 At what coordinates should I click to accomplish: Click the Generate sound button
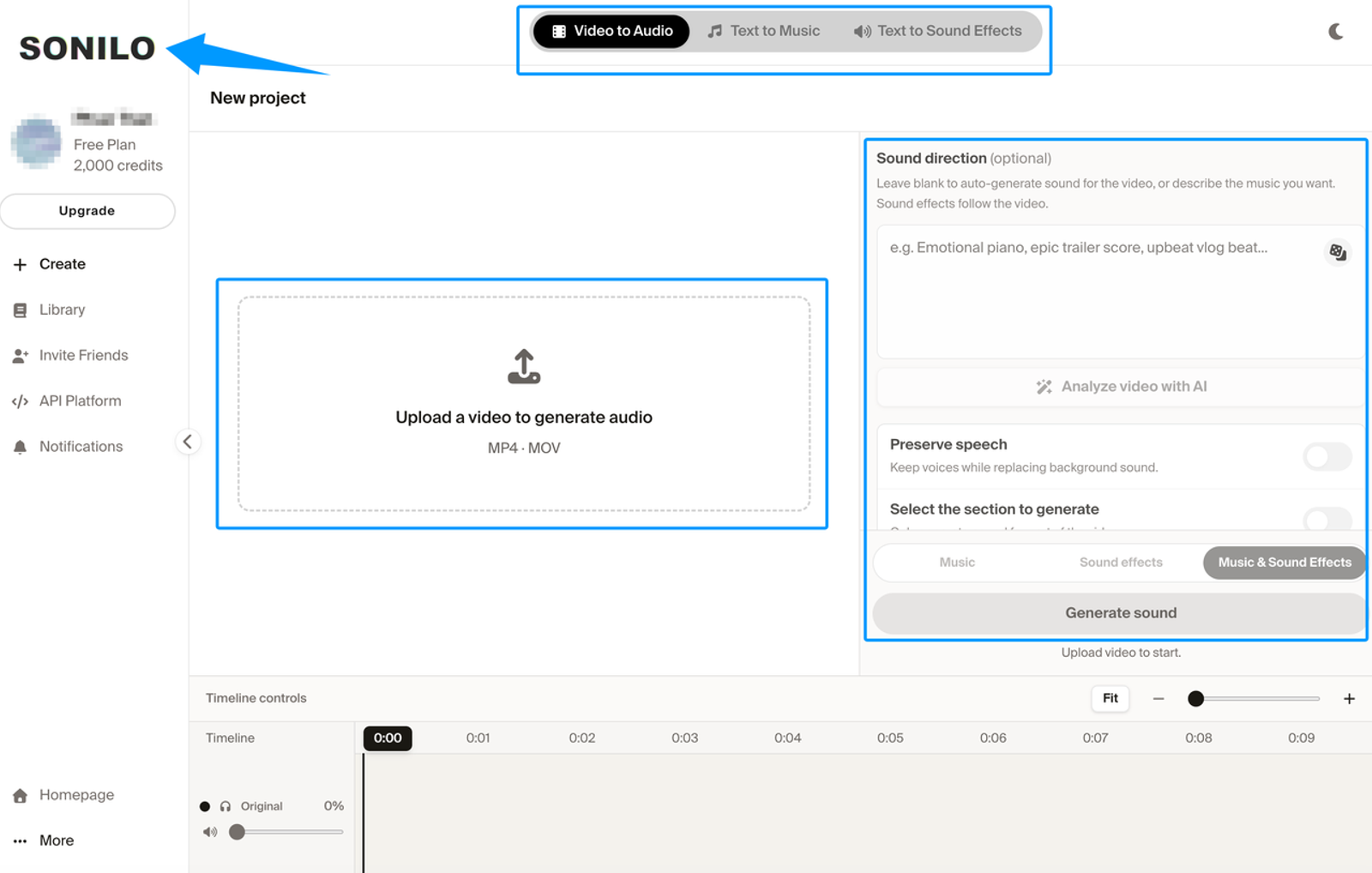[x=1120, y=613]
